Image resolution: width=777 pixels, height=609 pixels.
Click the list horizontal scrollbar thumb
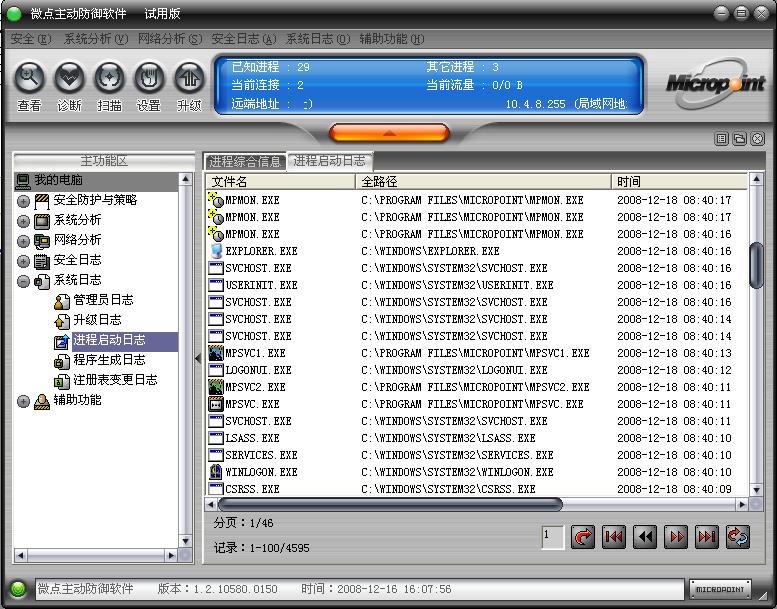point(390,504)
